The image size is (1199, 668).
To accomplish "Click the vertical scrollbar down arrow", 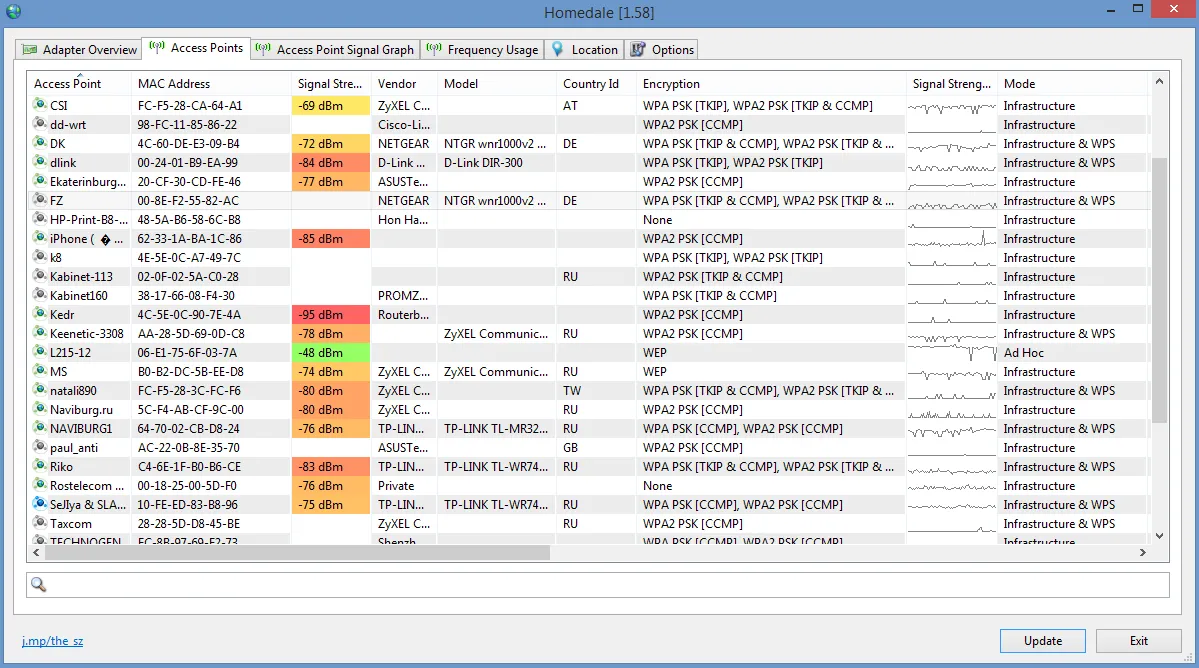I will (x=1159, y=536).
